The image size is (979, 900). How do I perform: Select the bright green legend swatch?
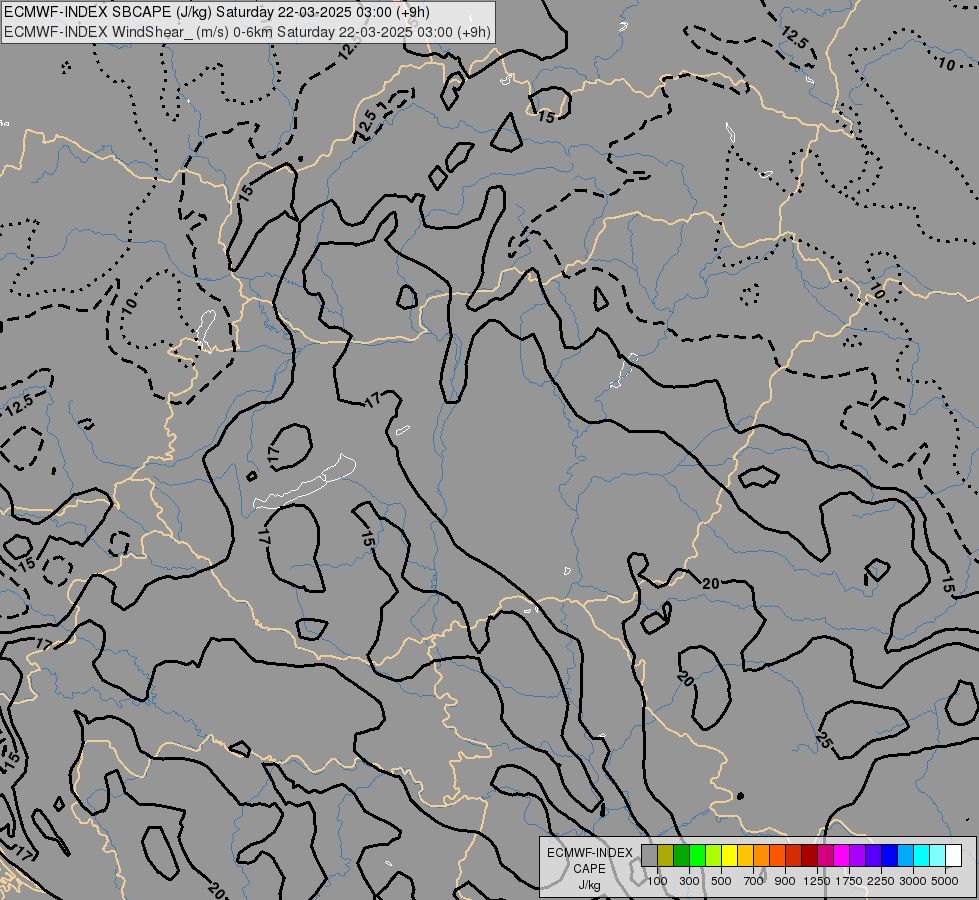(697, 855)
